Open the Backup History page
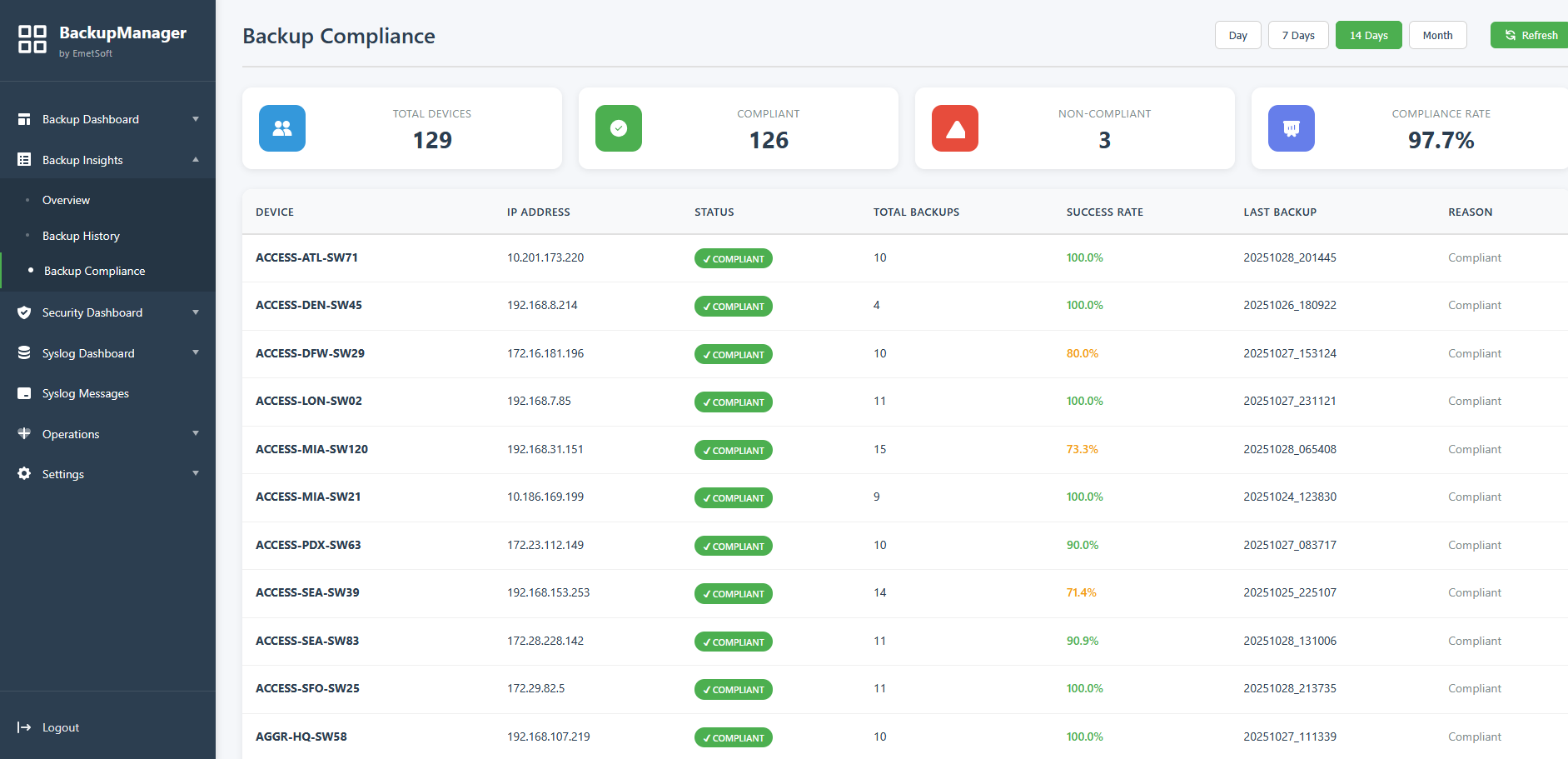Image resolution: width=1568 pixels, height=759 pixels. click(x=81, y=236)
